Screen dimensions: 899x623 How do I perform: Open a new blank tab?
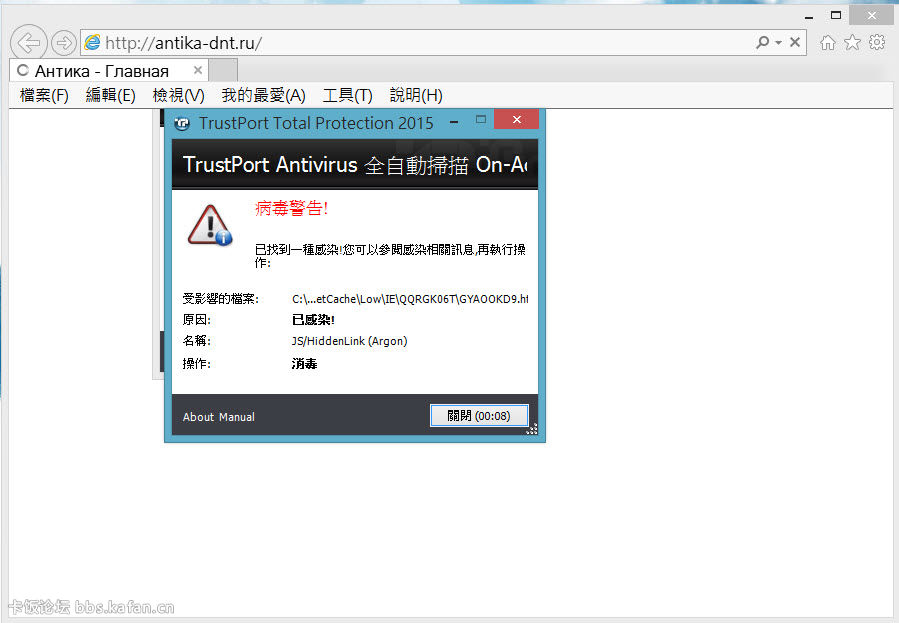click(223, 71)
